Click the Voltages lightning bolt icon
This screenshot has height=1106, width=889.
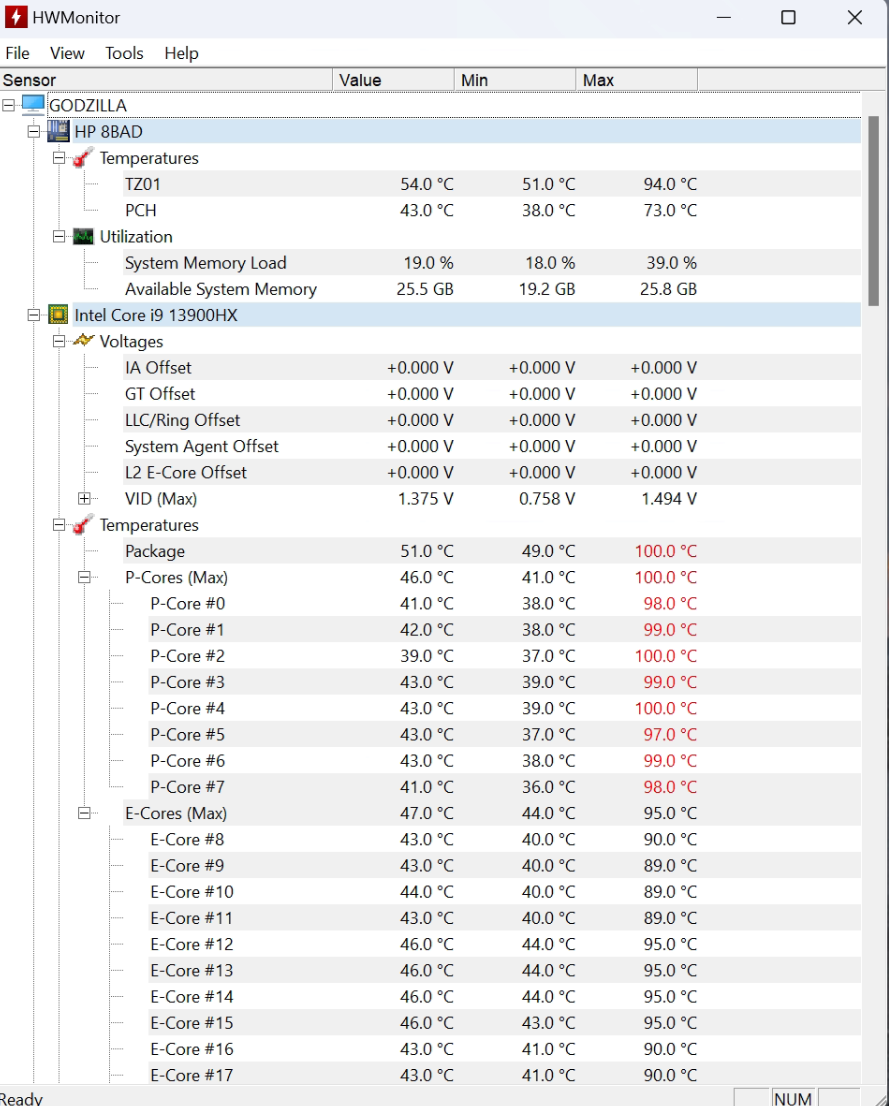(x=83, y=341)
